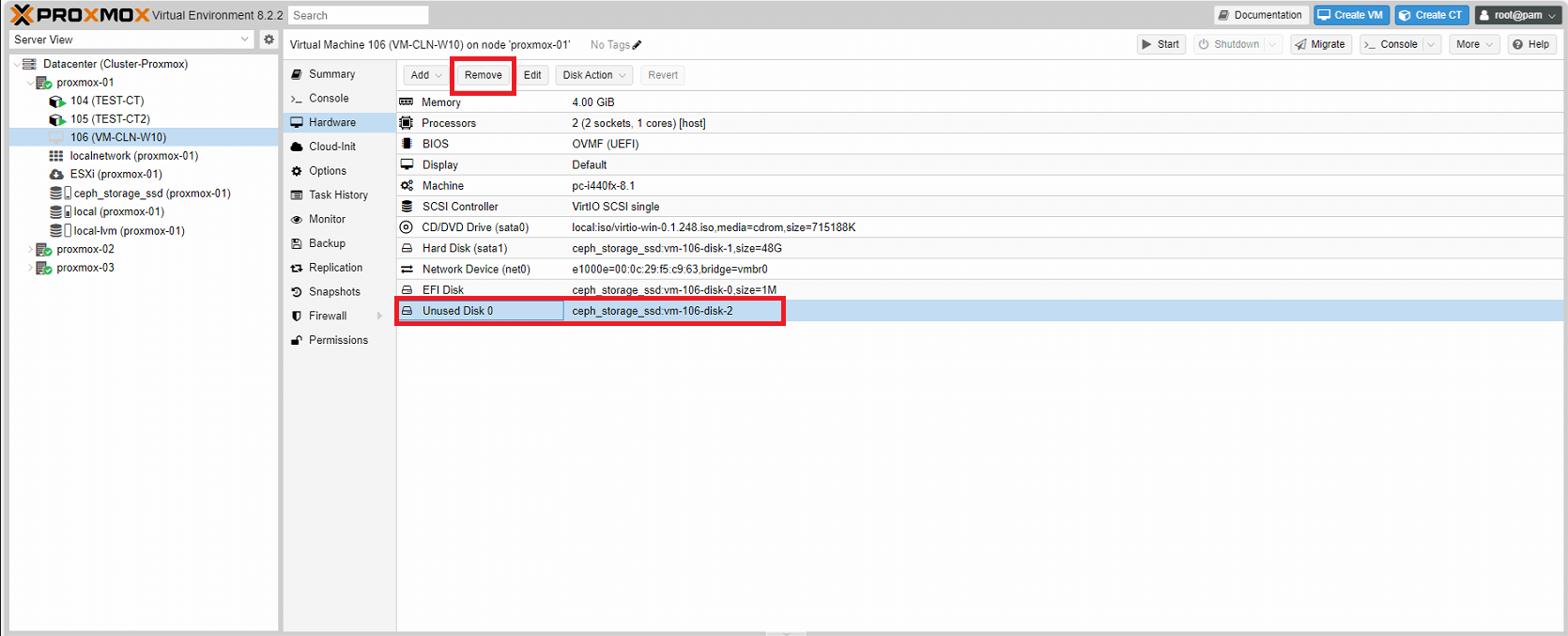
Task: Select the OVMF (UEFI) BIOS value
Action: (x=606, y=144)
